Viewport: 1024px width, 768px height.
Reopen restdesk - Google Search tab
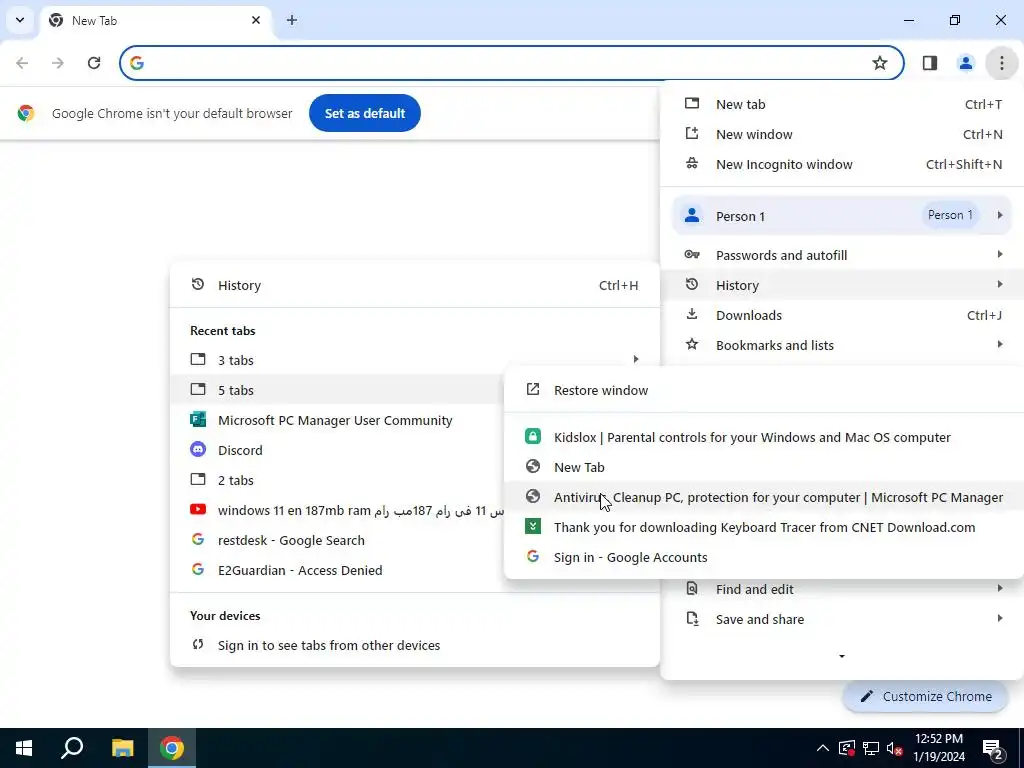(336, 540)
